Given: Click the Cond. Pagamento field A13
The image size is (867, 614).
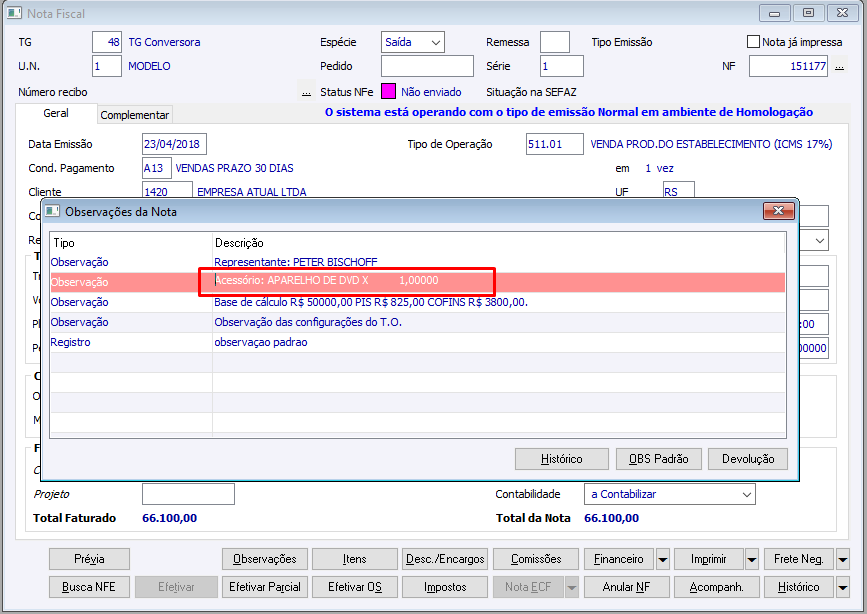Looking at the screenshot, I should coord(156,168).
